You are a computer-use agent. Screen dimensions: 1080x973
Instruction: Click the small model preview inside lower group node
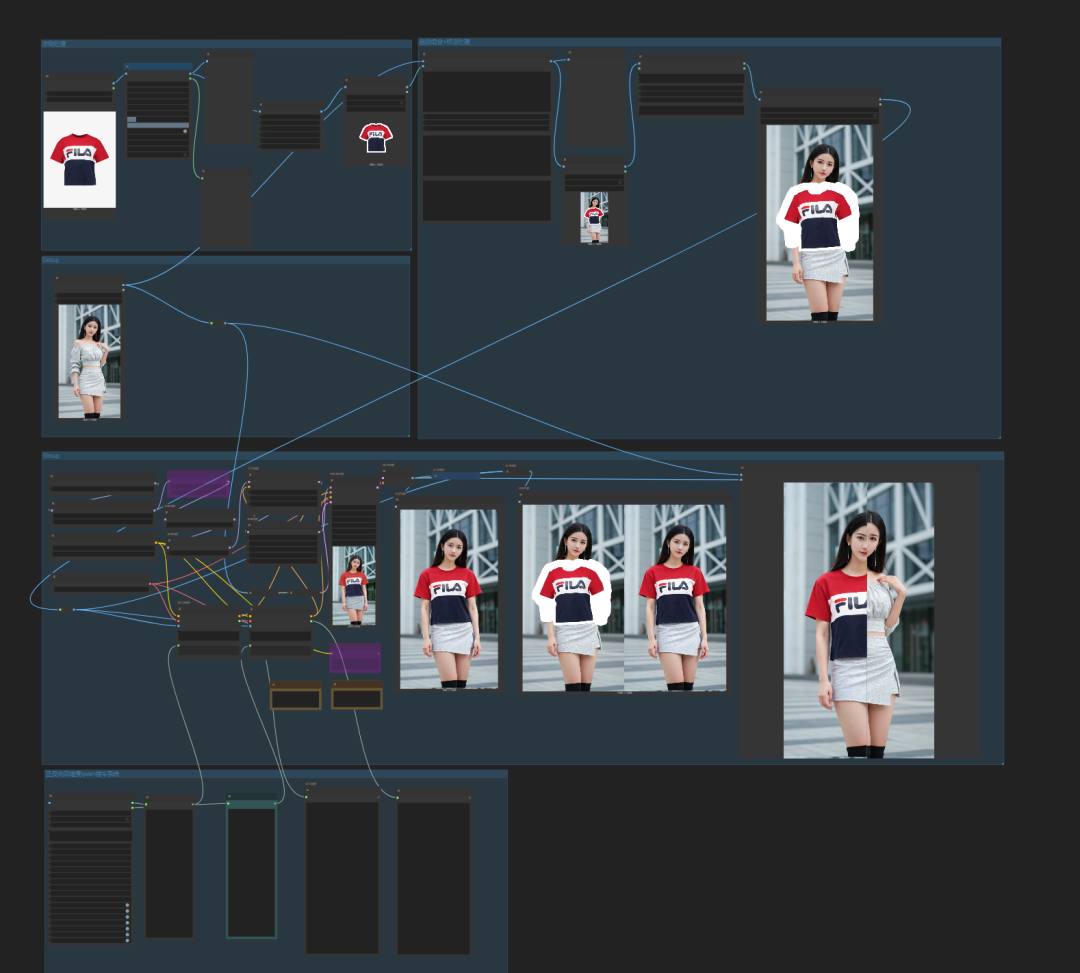(x=354, y=585)
